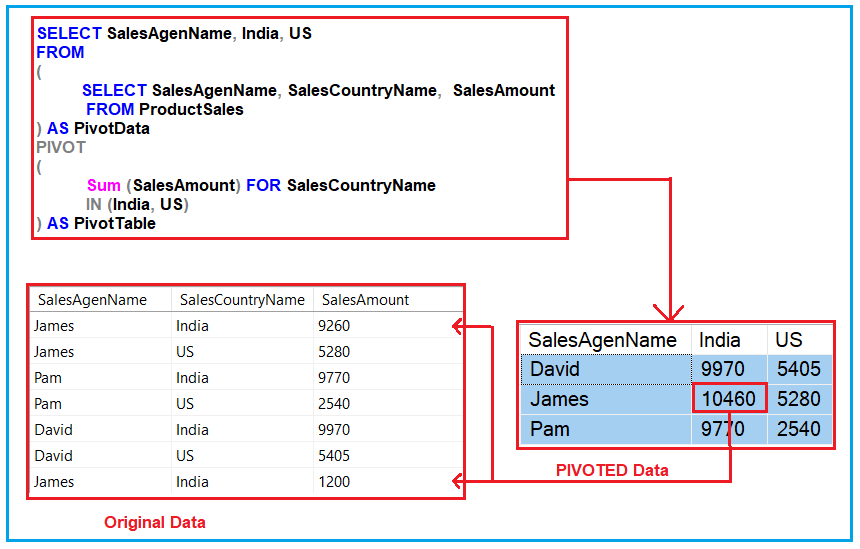Click Pam in the Original Data row with 9770
This screenshot has width=860, height=549.
[x=48, y=378]
